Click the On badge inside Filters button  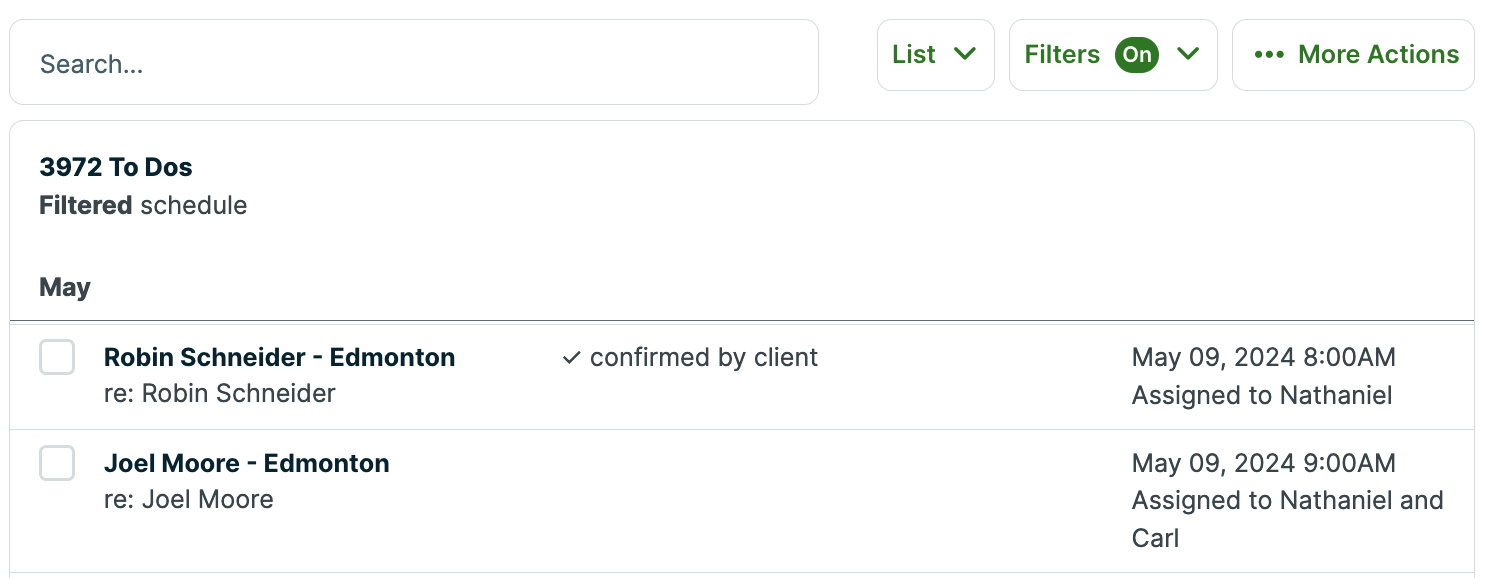(x=1136, y=55)
